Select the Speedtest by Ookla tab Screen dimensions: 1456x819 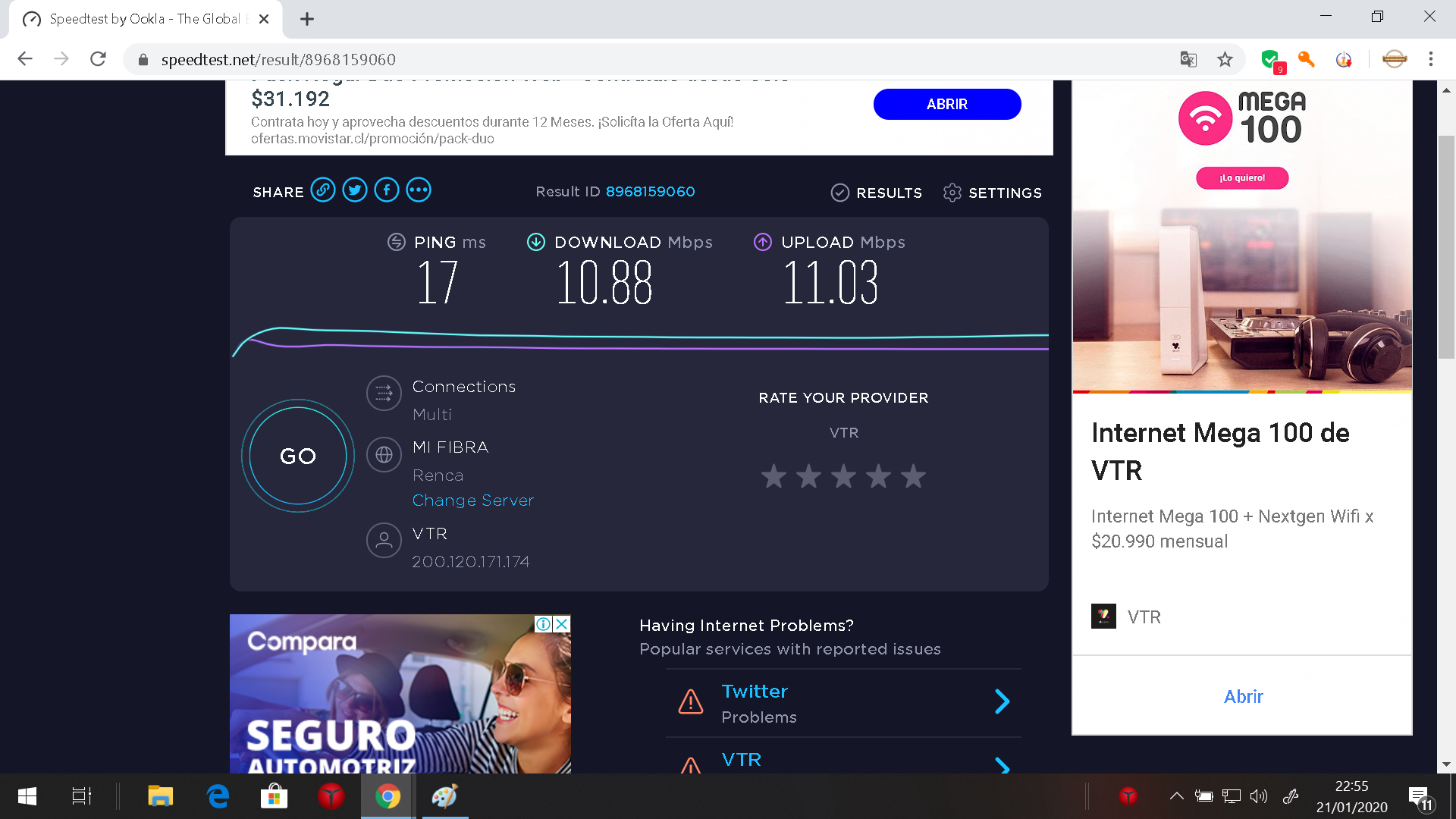(146, 19)
